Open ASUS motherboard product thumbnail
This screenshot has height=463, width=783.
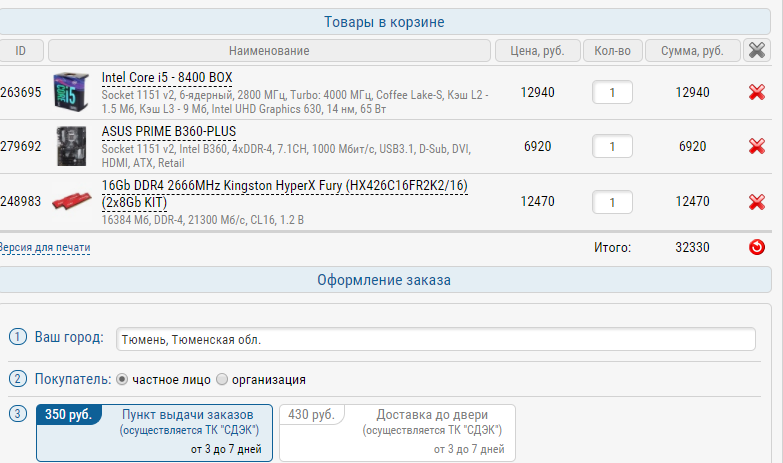pyautogui.click(x=71, y=146)
